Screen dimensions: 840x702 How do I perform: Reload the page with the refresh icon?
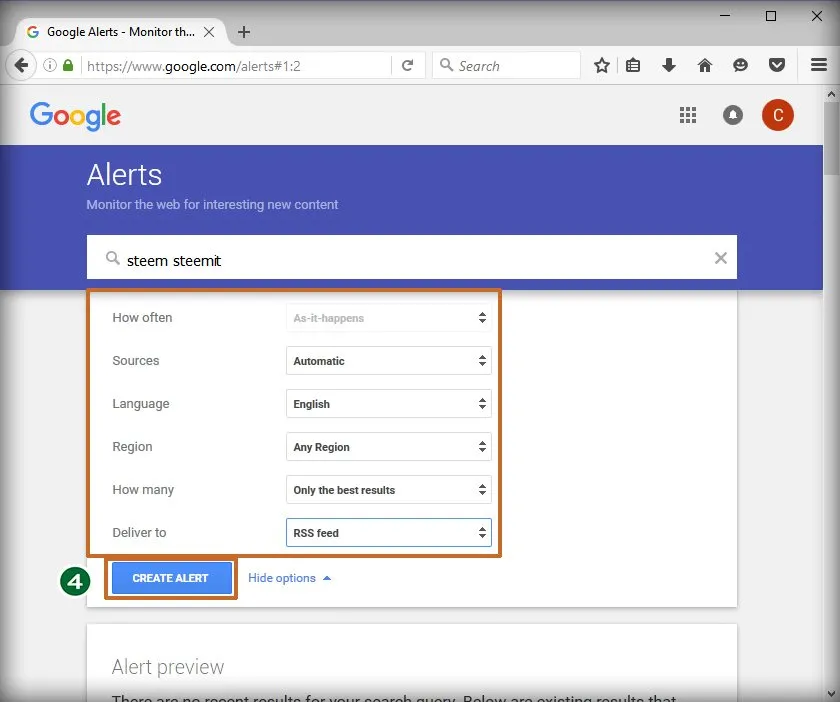[x=408, y=65]
